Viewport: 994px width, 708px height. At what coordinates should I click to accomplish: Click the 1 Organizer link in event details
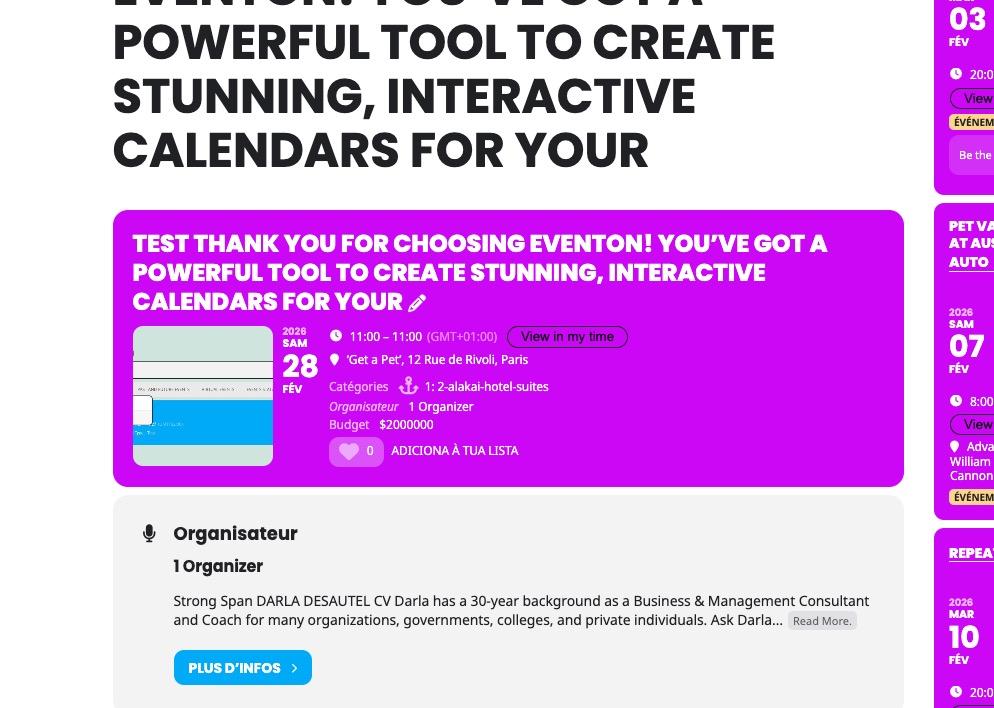click(x=441, y=407)
